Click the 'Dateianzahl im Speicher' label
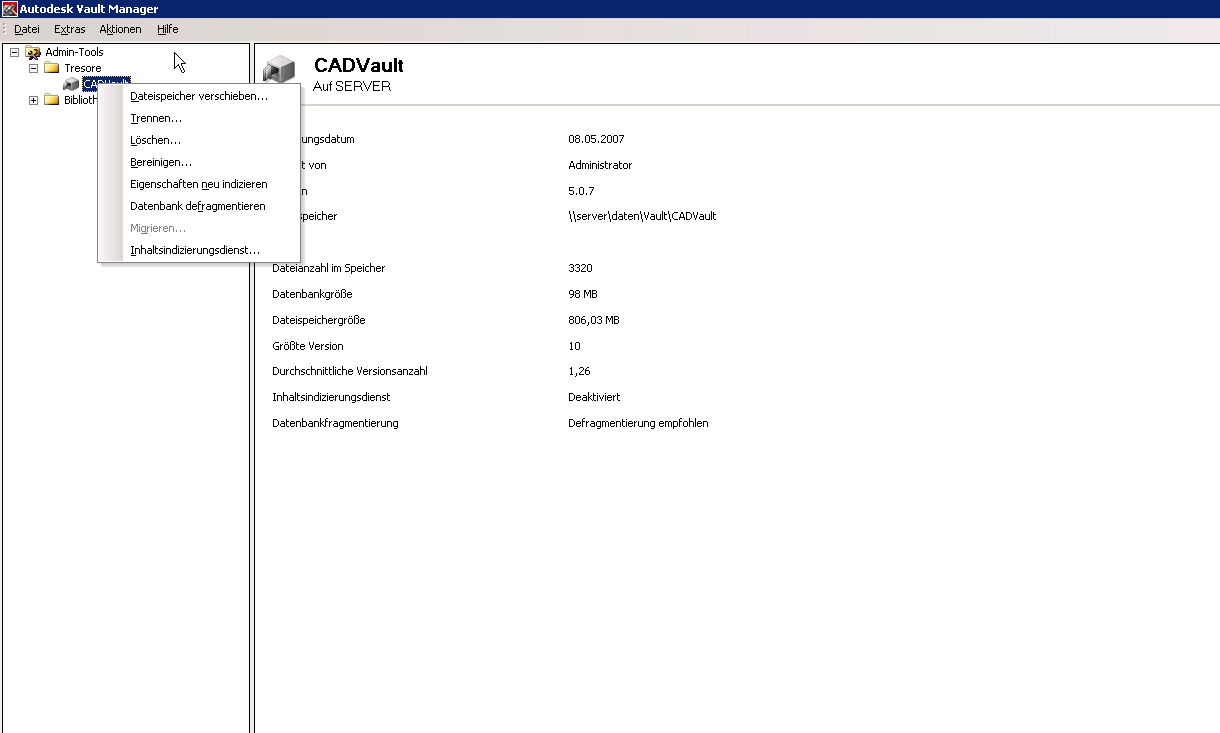1220x733 pixels. 329,268
